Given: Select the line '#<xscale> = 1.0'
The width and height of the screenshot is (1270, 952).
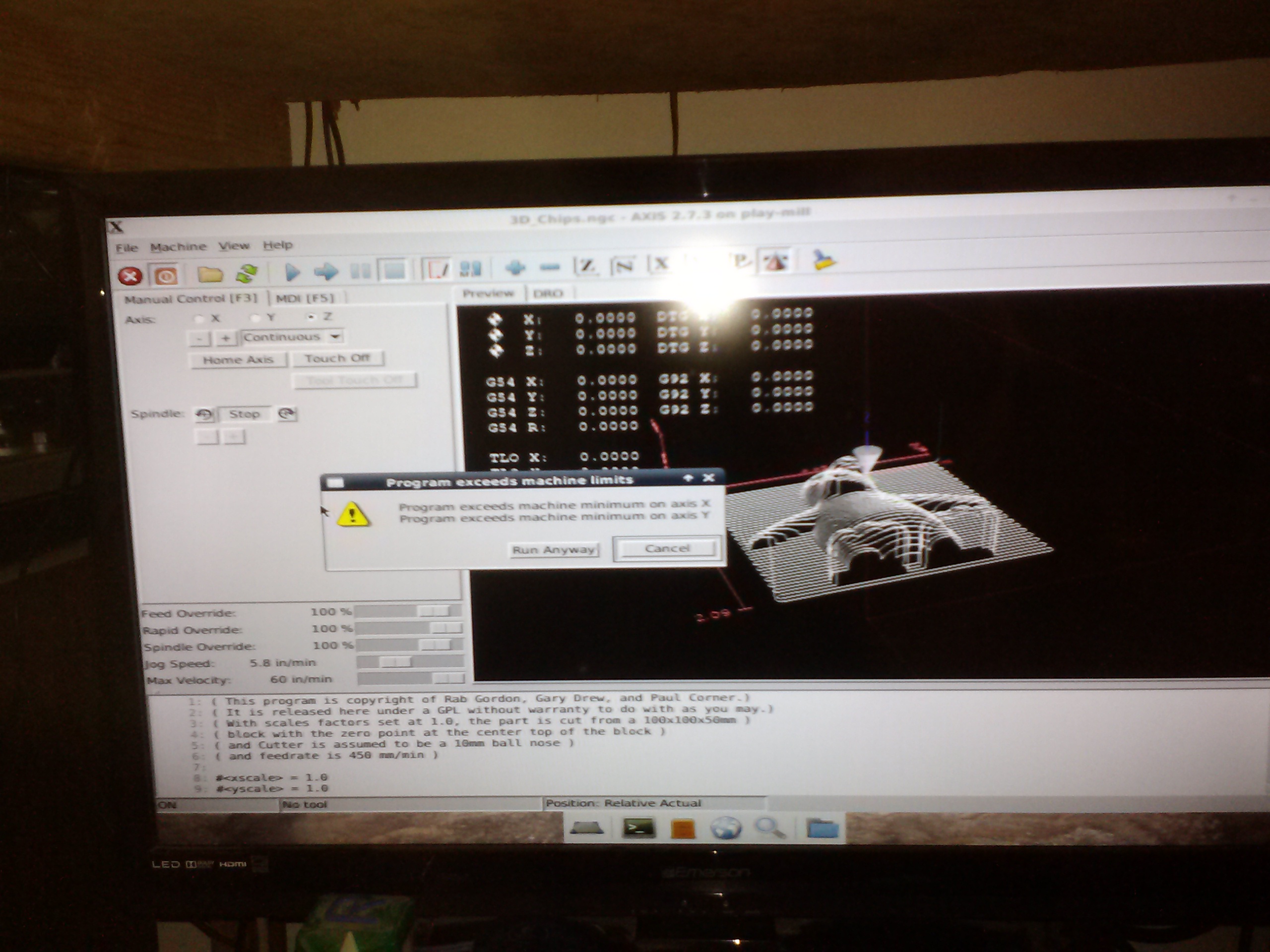Looking at the screenshot, I should click(271, 777).
